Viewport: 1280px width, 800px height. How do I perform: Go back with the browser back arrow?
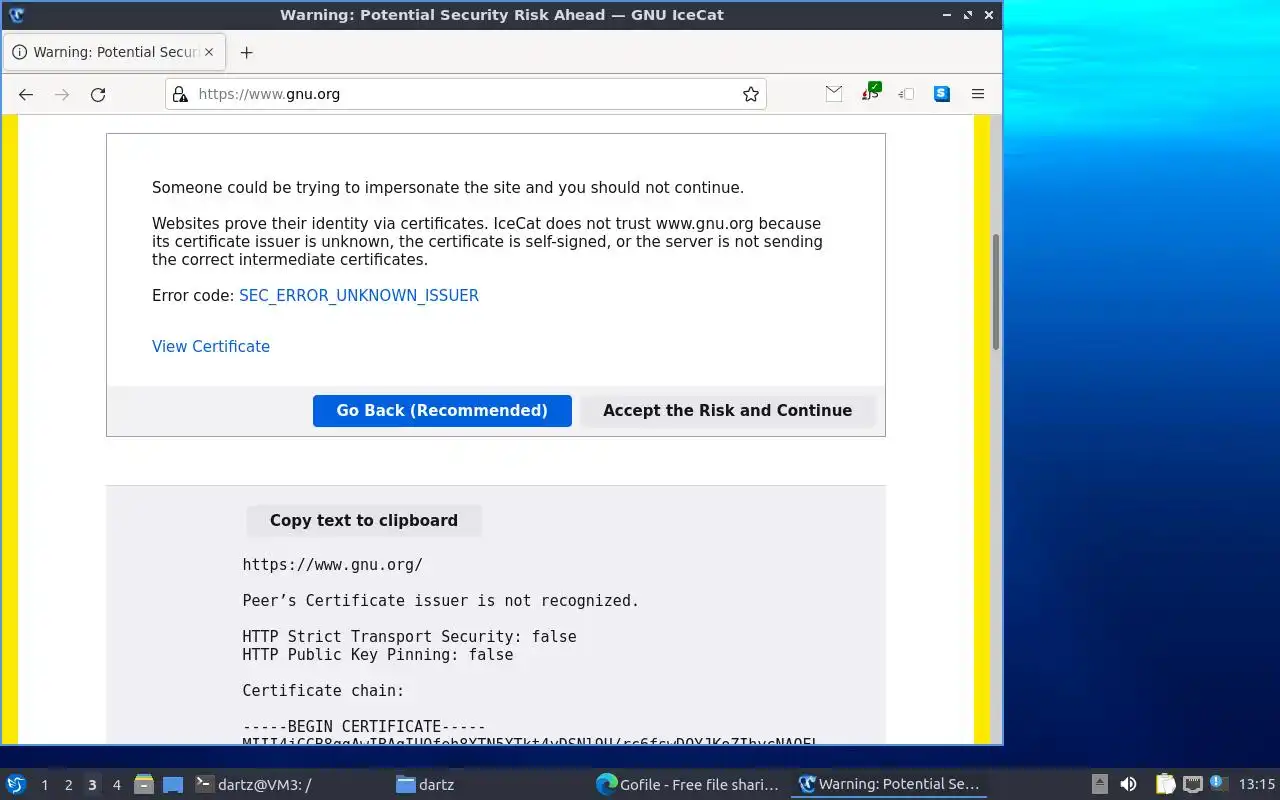26,94
